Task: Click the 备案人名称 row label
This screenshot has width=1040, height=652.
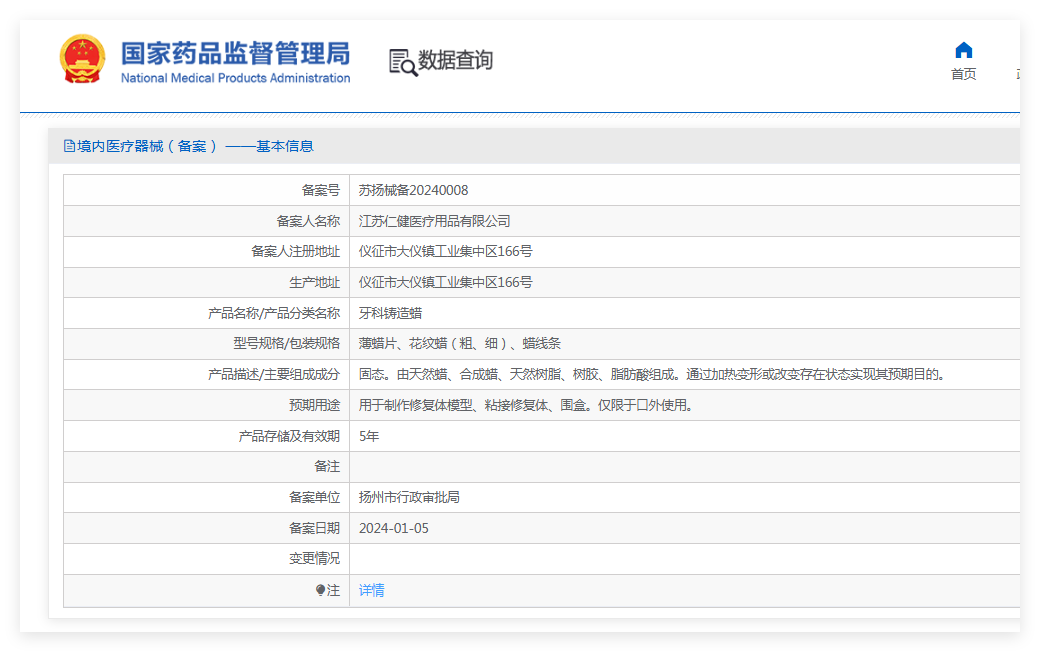Action: 308,221
